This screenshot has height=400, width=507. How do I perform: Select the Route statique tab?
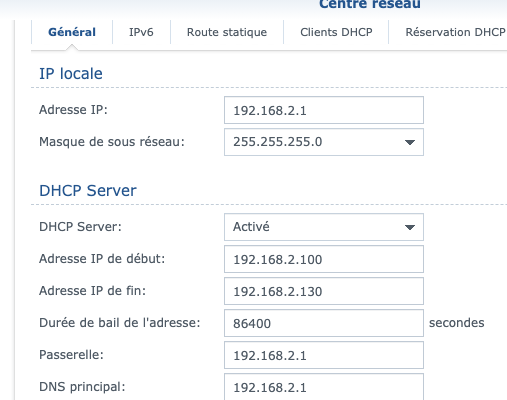227,32
